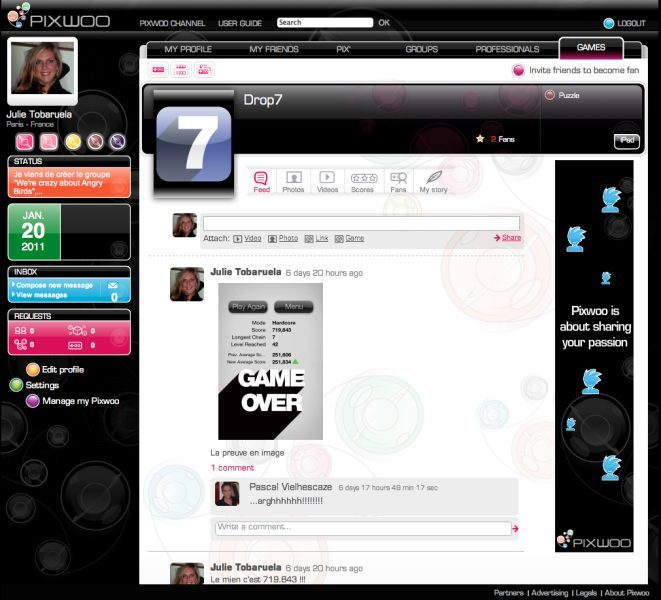Image resolution: width=661 pixels, height=600 pixels.
Task: Attach a Game to the post
Action: tap(349, 239)
